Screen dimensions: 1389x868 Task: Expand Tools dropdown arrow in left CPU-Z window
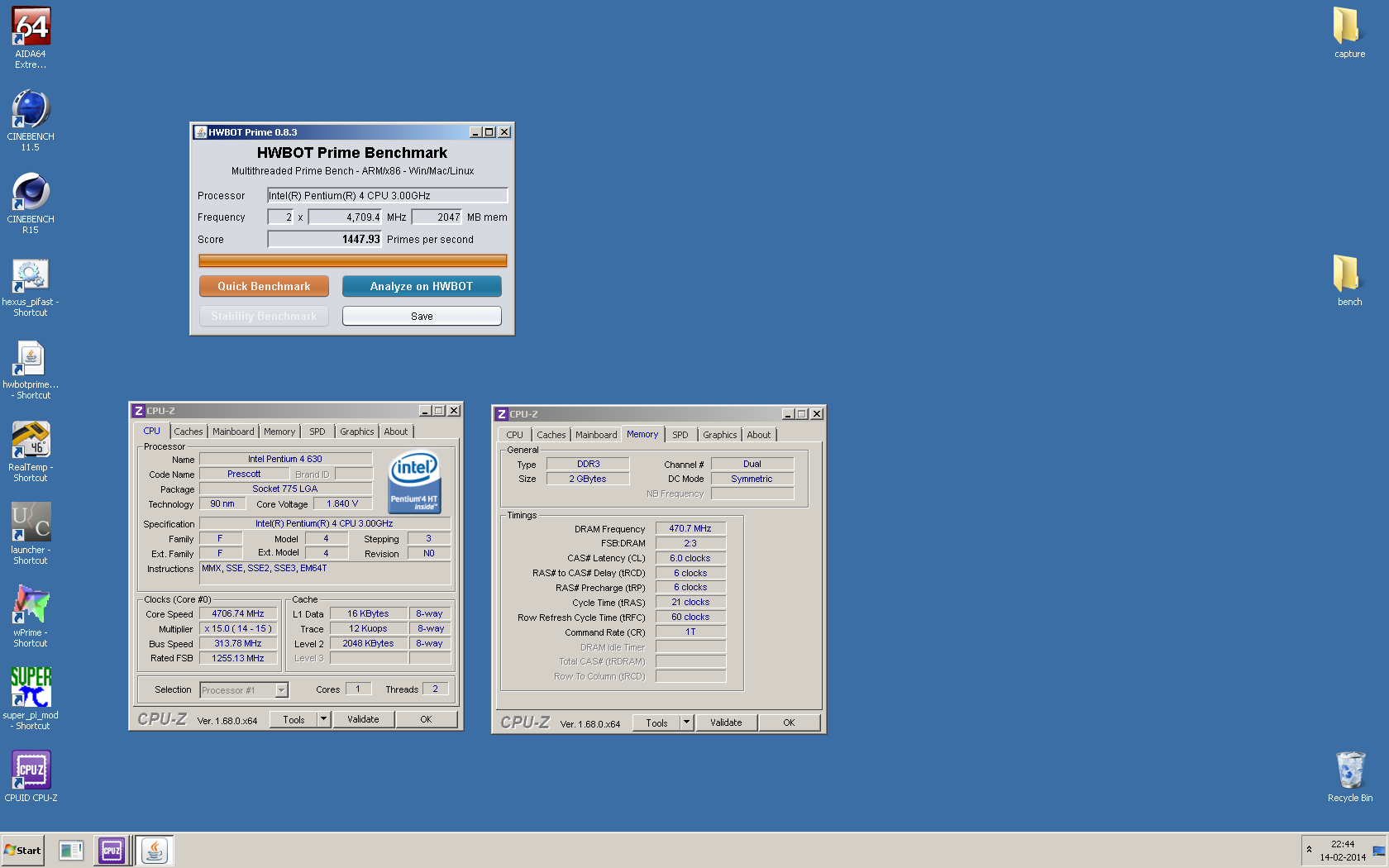[324, 719]
